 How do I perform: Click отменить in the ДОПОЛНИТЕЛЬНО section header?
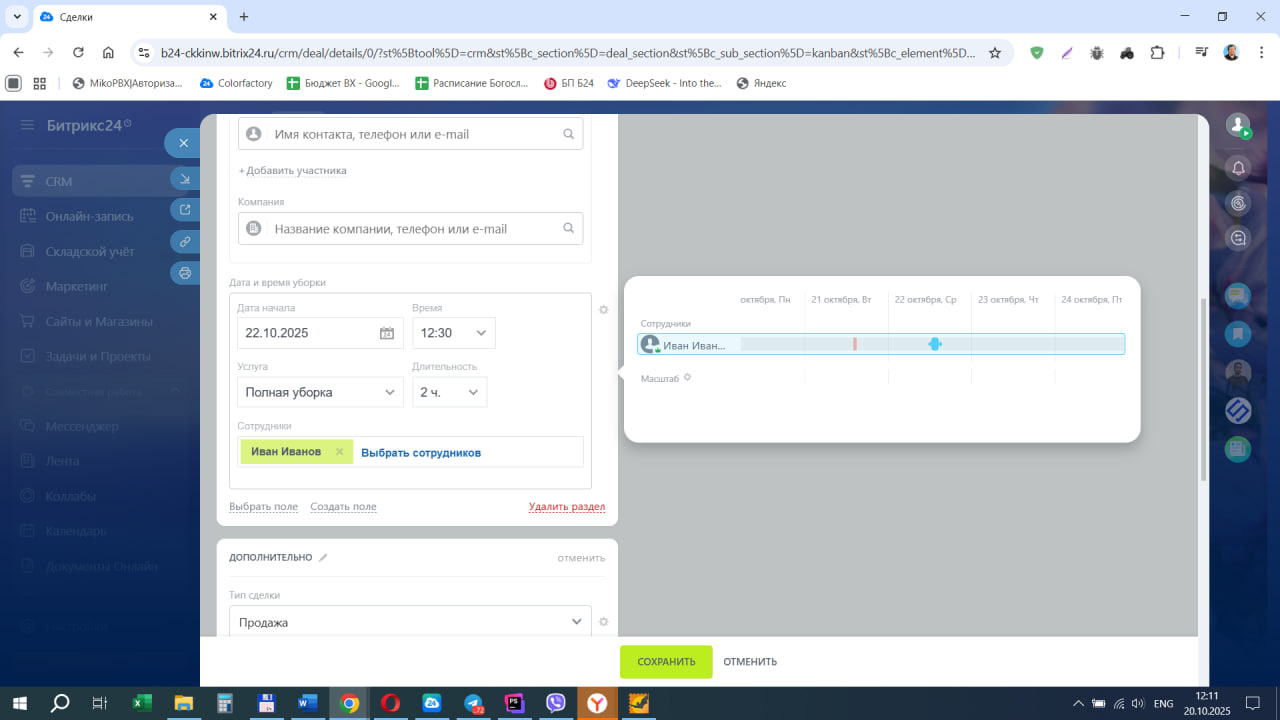581,558
